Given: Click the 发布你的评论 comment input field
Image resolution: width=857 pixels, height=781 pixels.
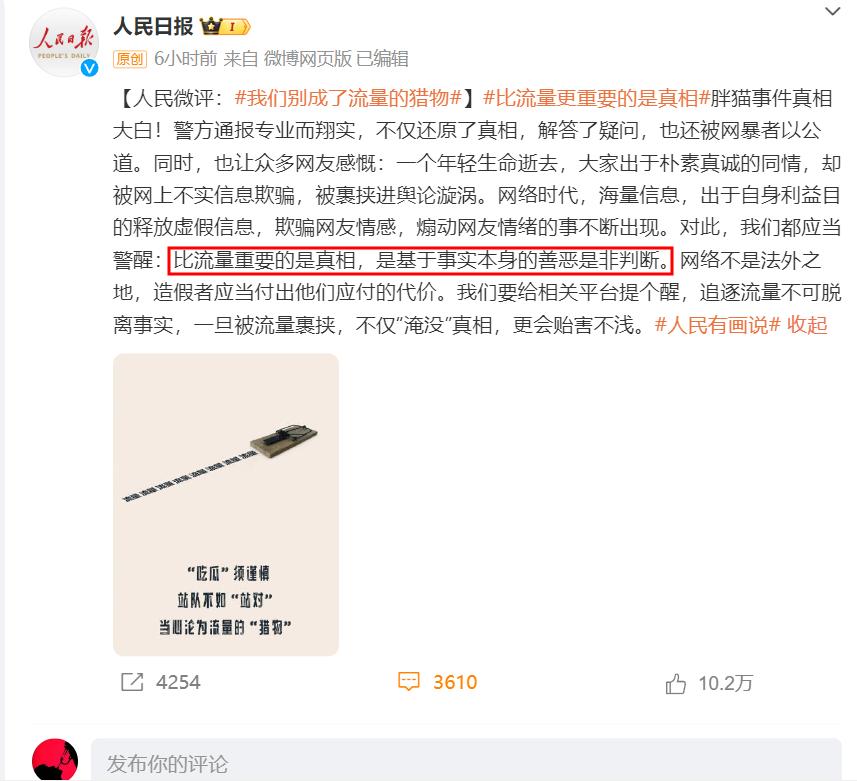Looking at the screenshot, I should click(x=466, y=763).
